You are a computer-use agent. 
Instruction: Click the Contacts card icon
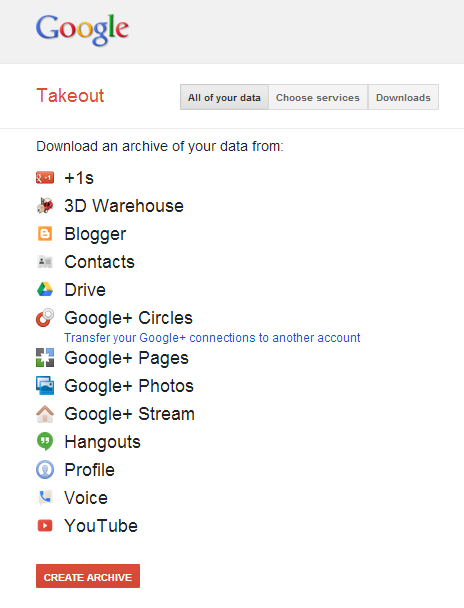click(x=45, y=262)
